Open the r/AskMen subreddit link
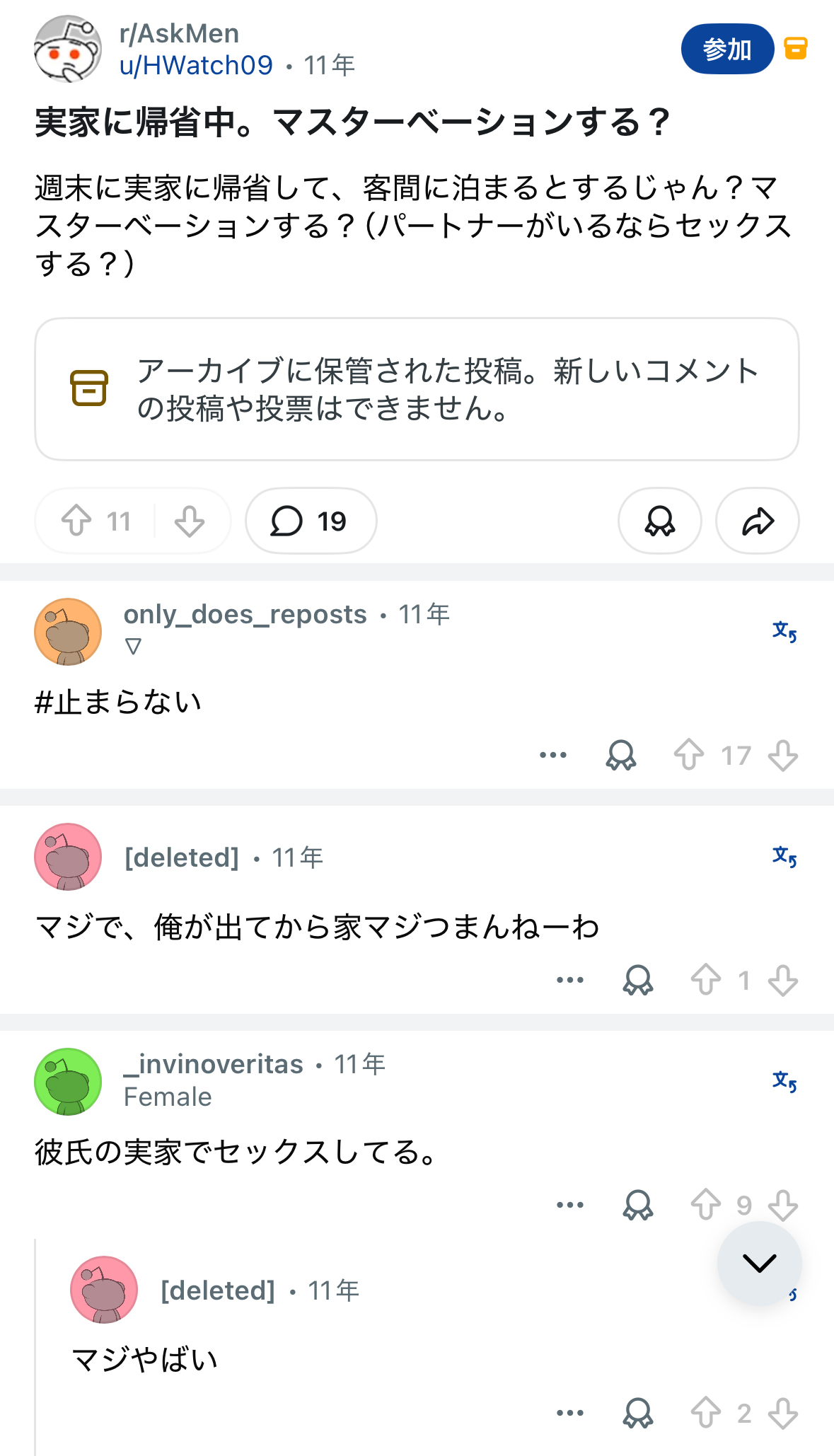Viewport: 834px width, 1456px height. (x=179, y=33)
